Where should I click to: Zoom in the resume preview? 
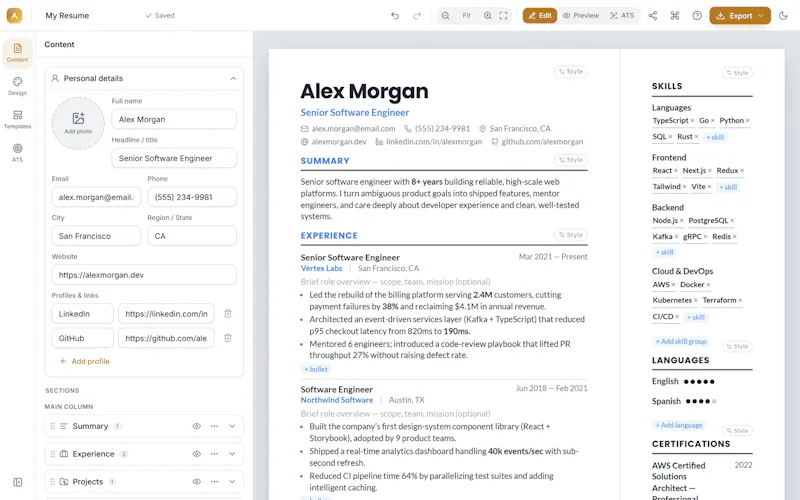point(488,16)
